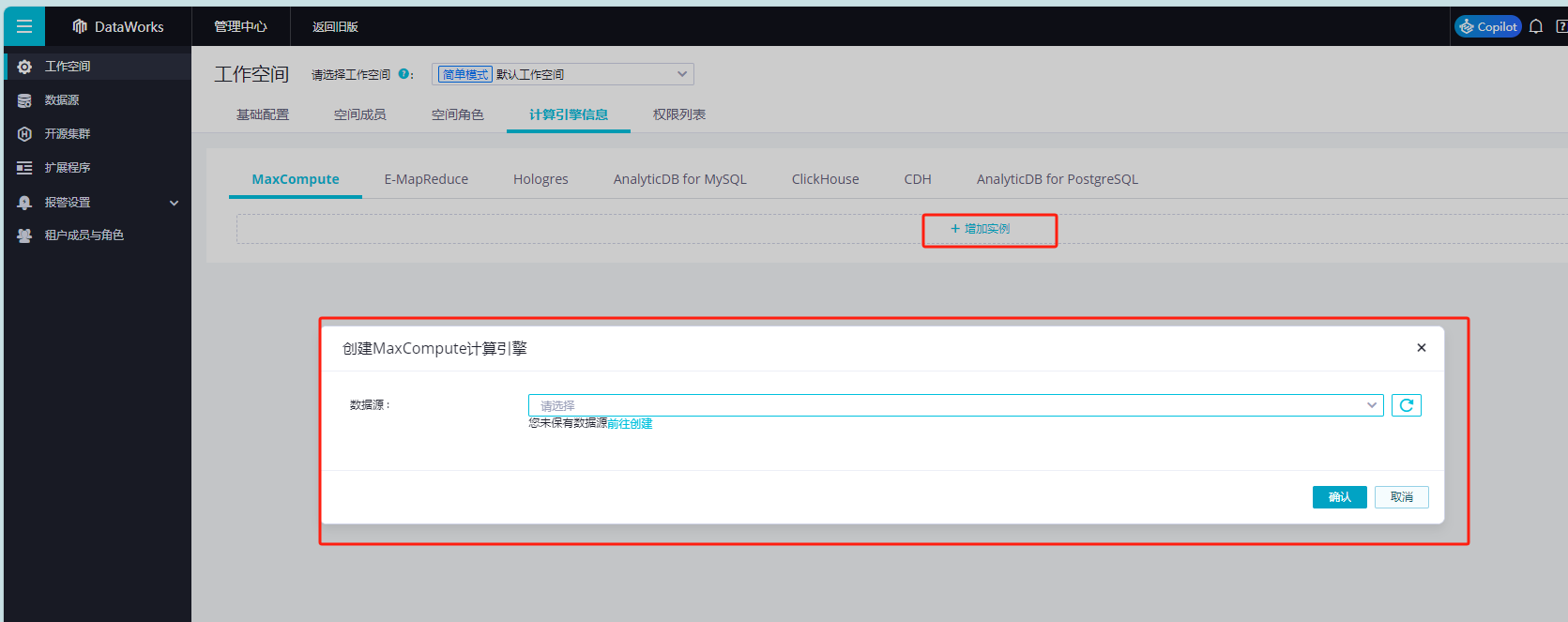Click the 前往创建 link
The height and width of the screenshot is (622, 1568).
[x=630, y=424]
